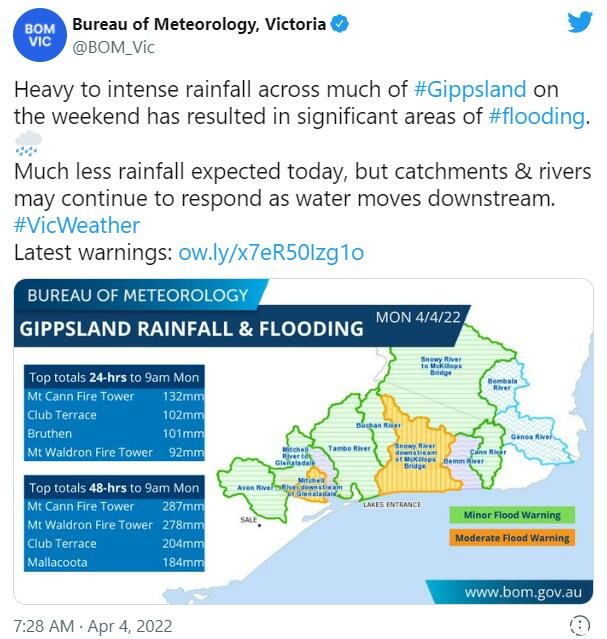Click the Twitter bird logo

coord(580,22)
